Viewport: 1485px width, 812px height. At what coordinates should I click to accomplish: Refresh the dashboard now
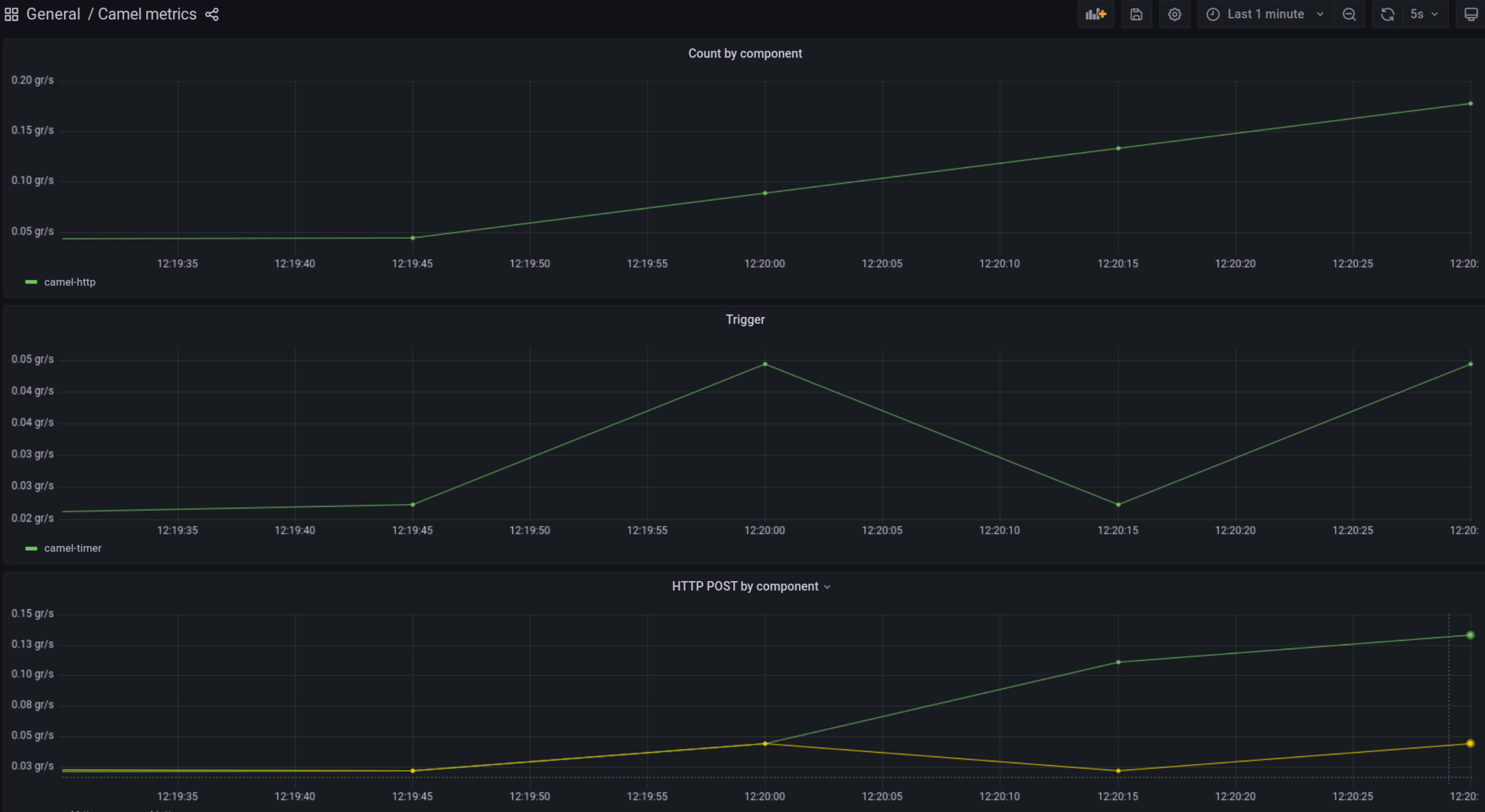tap(1387, 14)
